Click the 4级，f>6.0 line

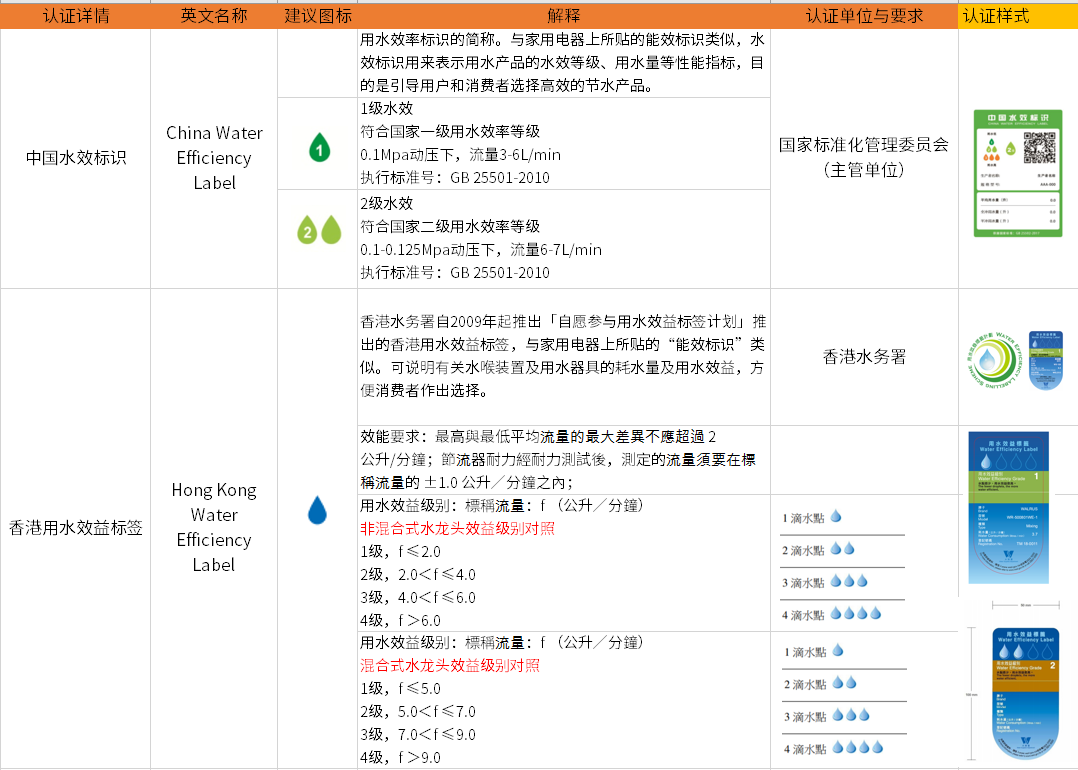tap(400, 621)
